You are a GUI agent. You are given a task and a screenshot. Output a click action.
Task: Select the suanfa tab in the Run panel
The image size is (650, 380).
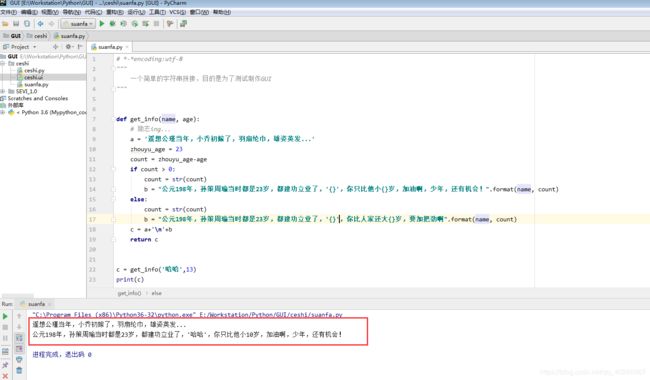point(36,304)
